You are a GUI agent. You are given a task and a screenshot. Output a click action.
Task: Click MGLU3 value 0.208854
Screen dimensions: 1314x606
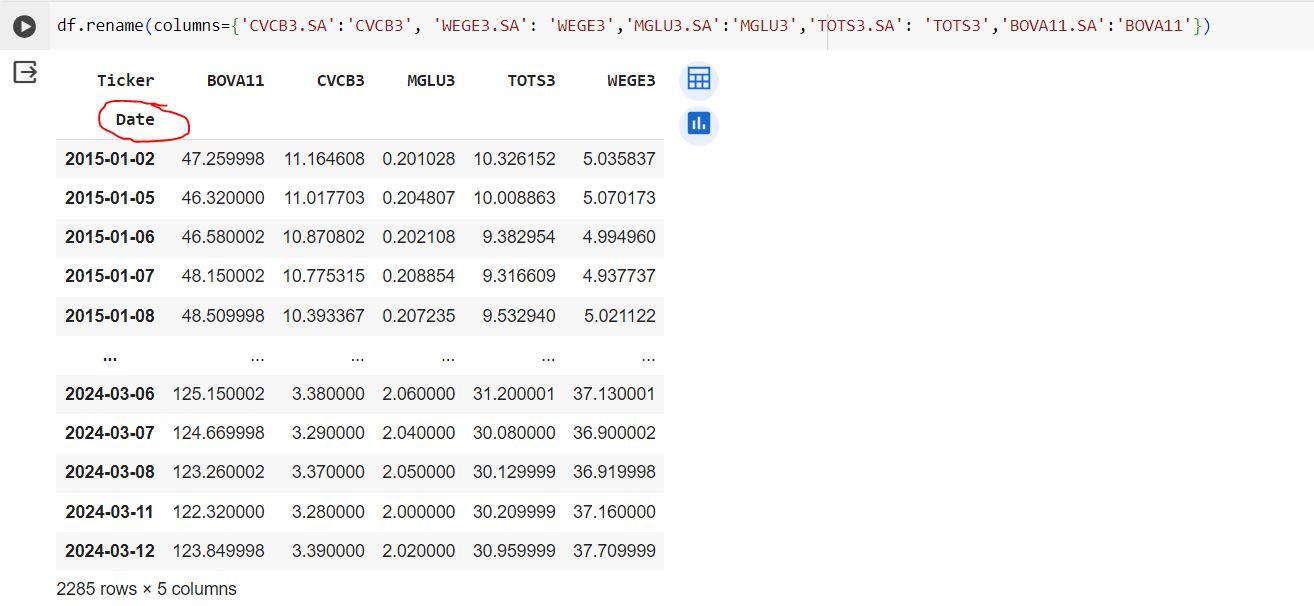click(418, 276)
